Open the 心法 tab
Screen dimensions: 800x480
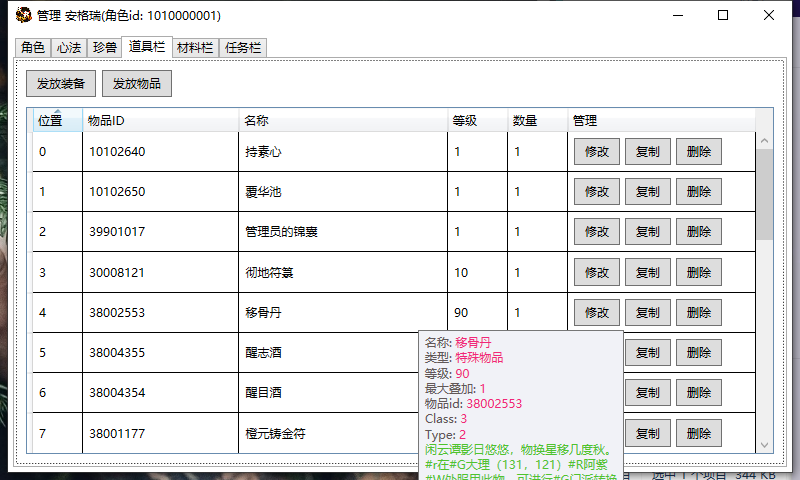pos(68,47)
